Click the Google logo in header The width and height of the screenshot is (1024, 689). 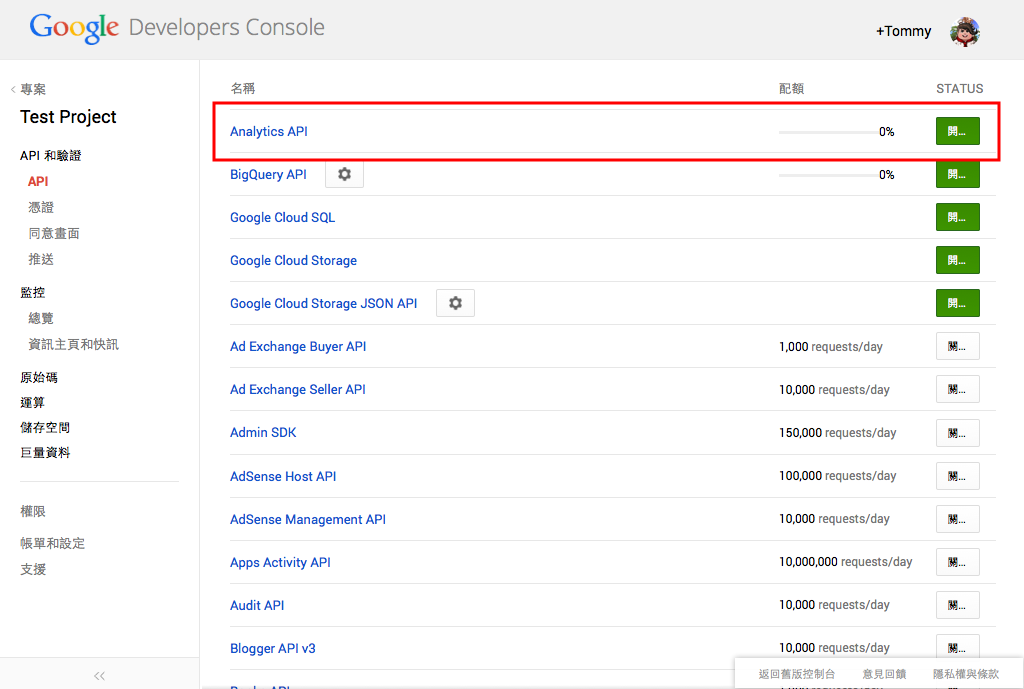pos(74,28)
